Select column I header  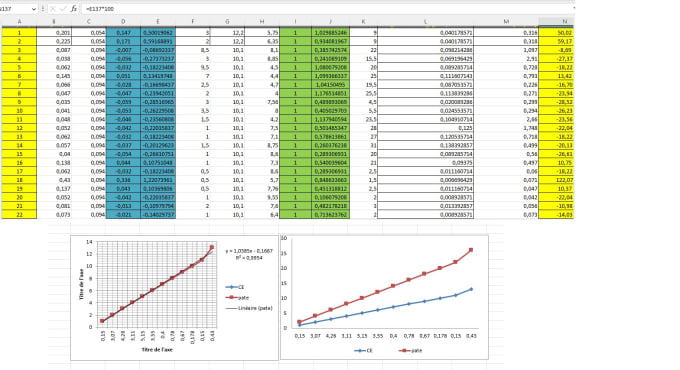pyautogui.click(x=295, y=21)
